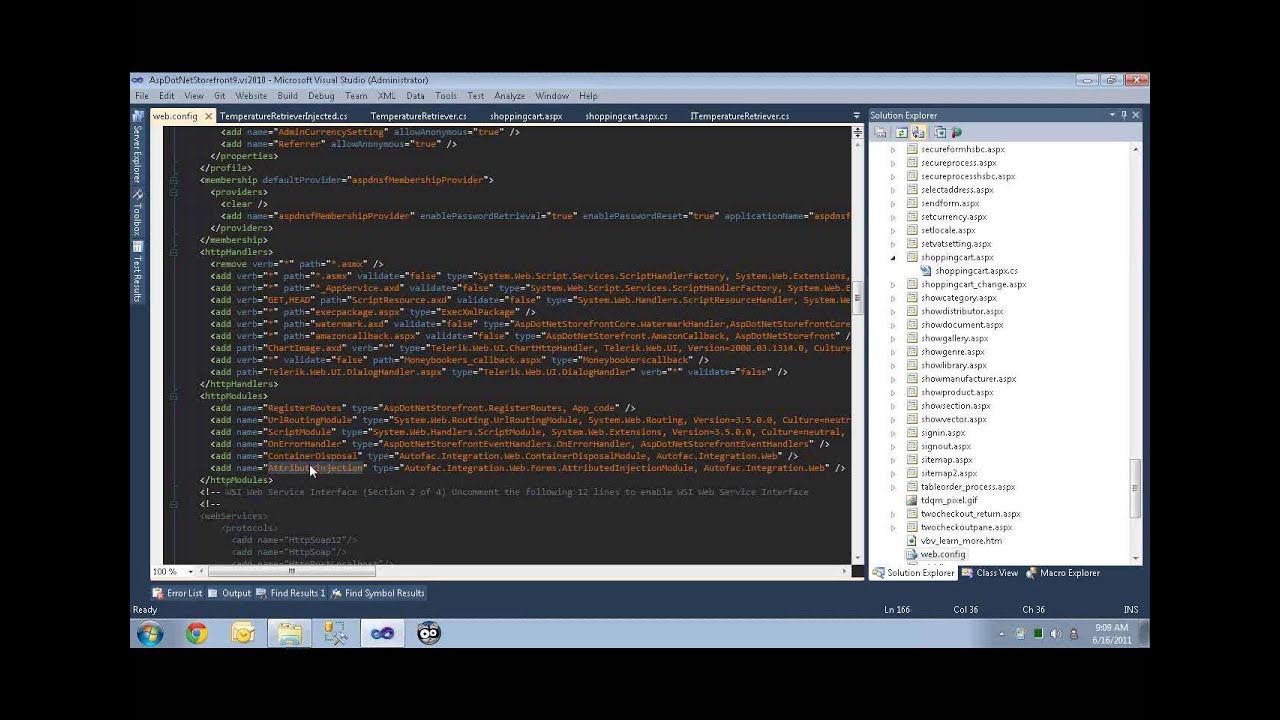Open Outlook from the taskbar
The height and width of the screenshot is (720, 1280).
tap(243, 633)
